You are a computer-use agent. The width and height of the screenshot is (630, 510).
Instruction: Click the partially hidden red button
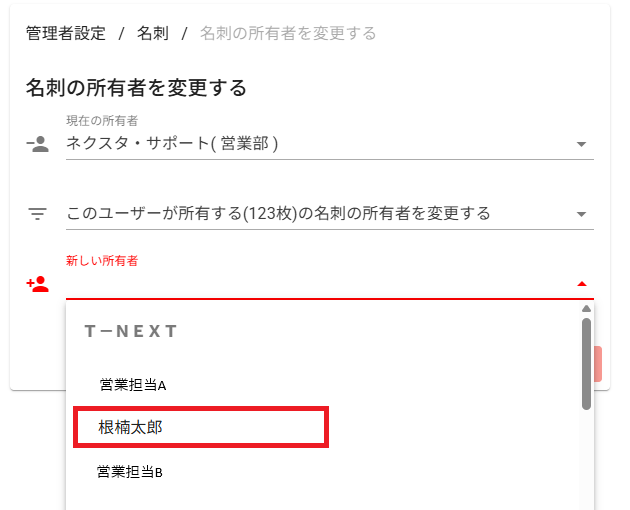coord(598,364)
